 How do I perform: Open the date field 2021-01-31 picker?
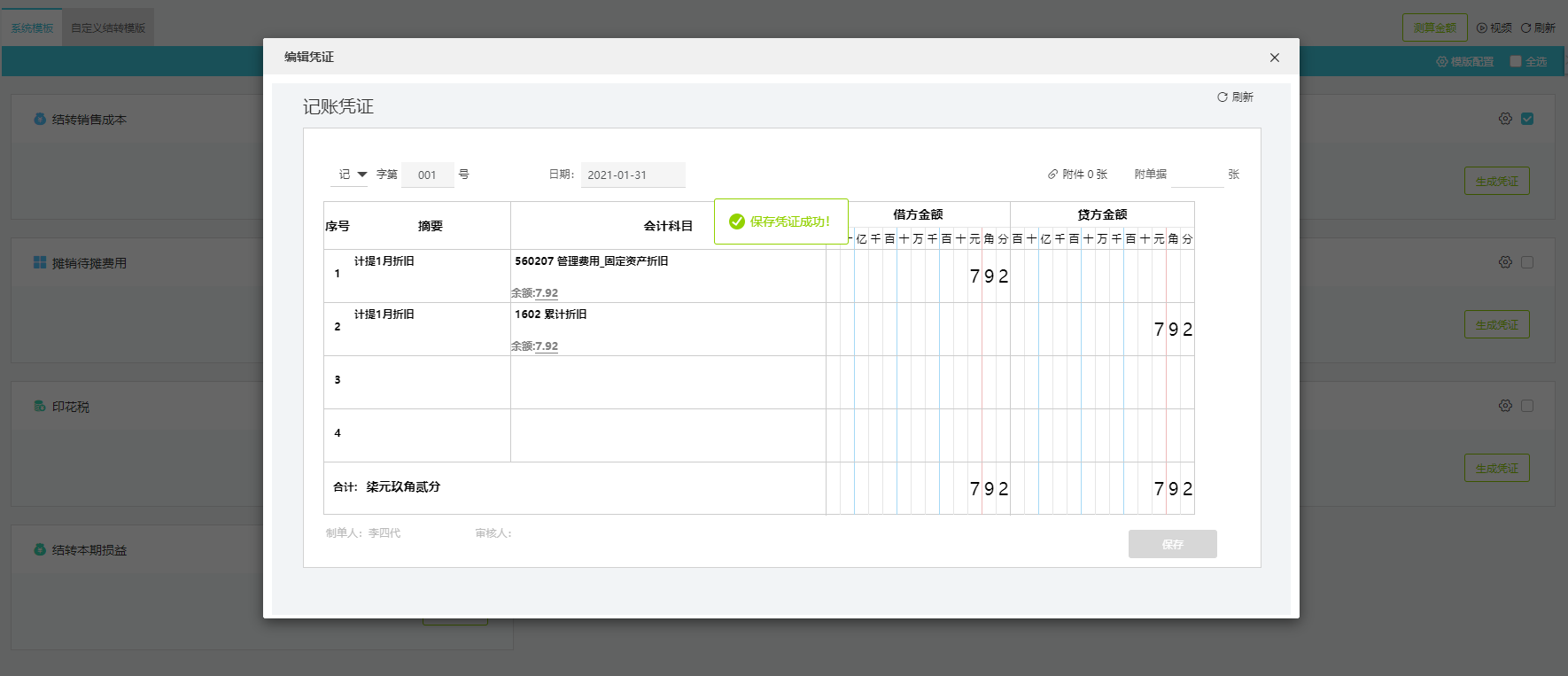click(633, 175)
